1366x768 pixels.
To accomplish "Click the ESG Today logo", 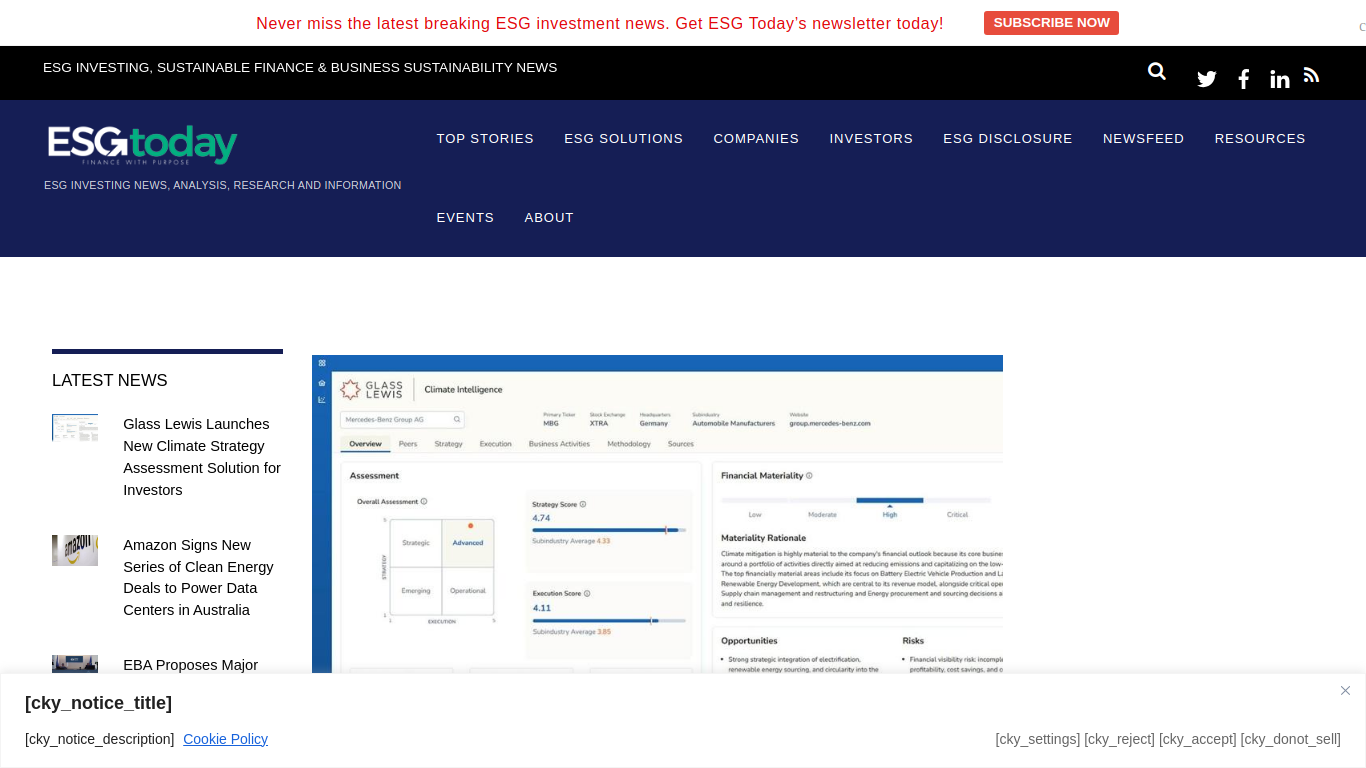I will tap(142, 145).
